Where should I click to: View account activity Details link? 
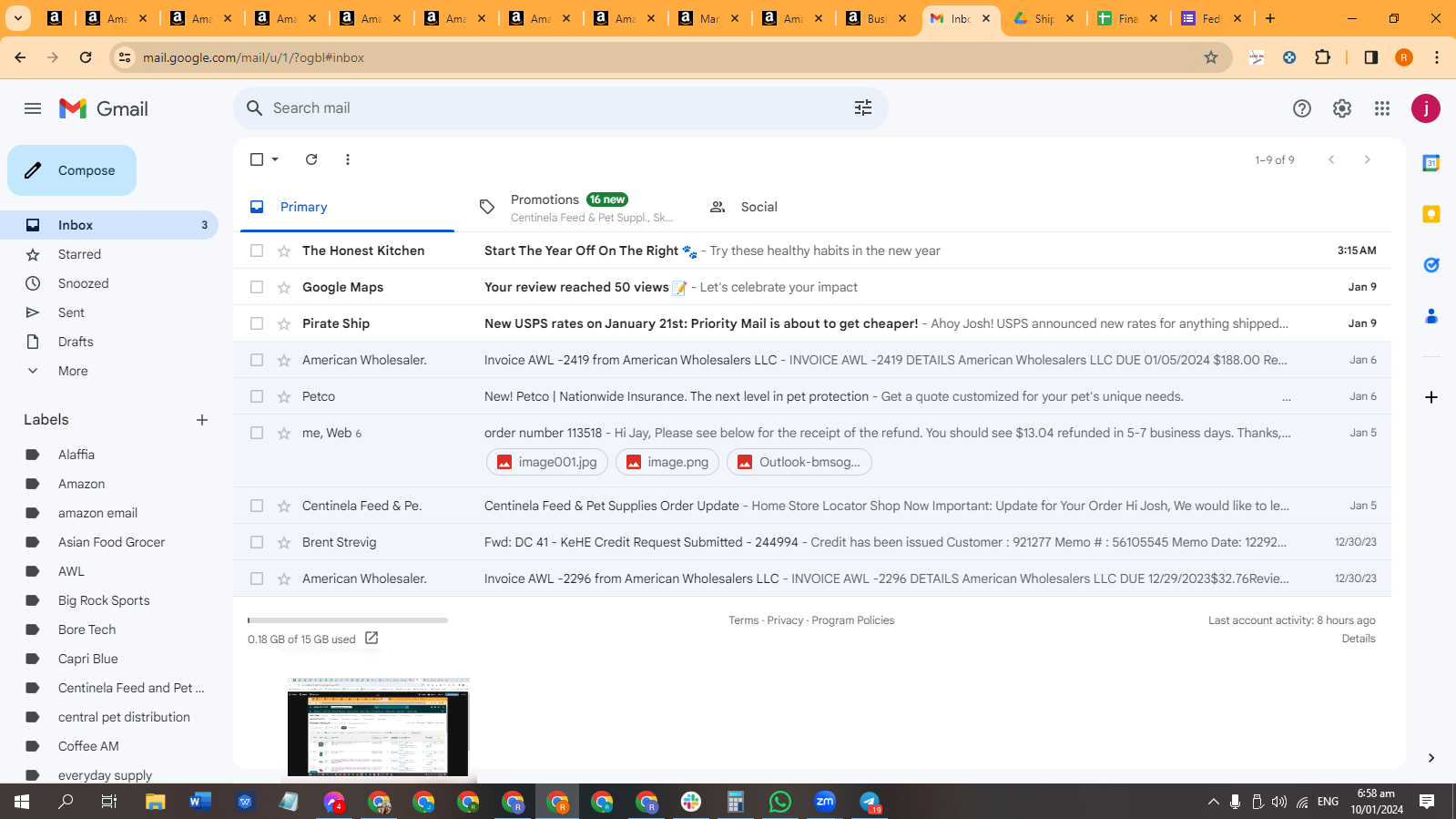coord(1359,639)
